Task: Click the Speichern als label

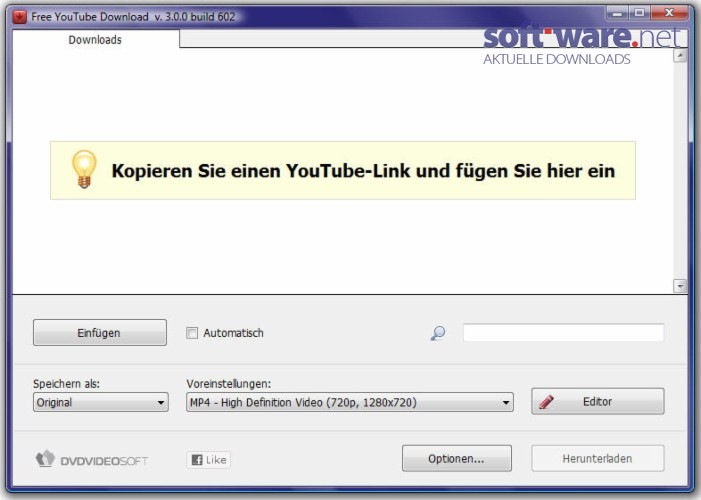Action: (66, 384)
